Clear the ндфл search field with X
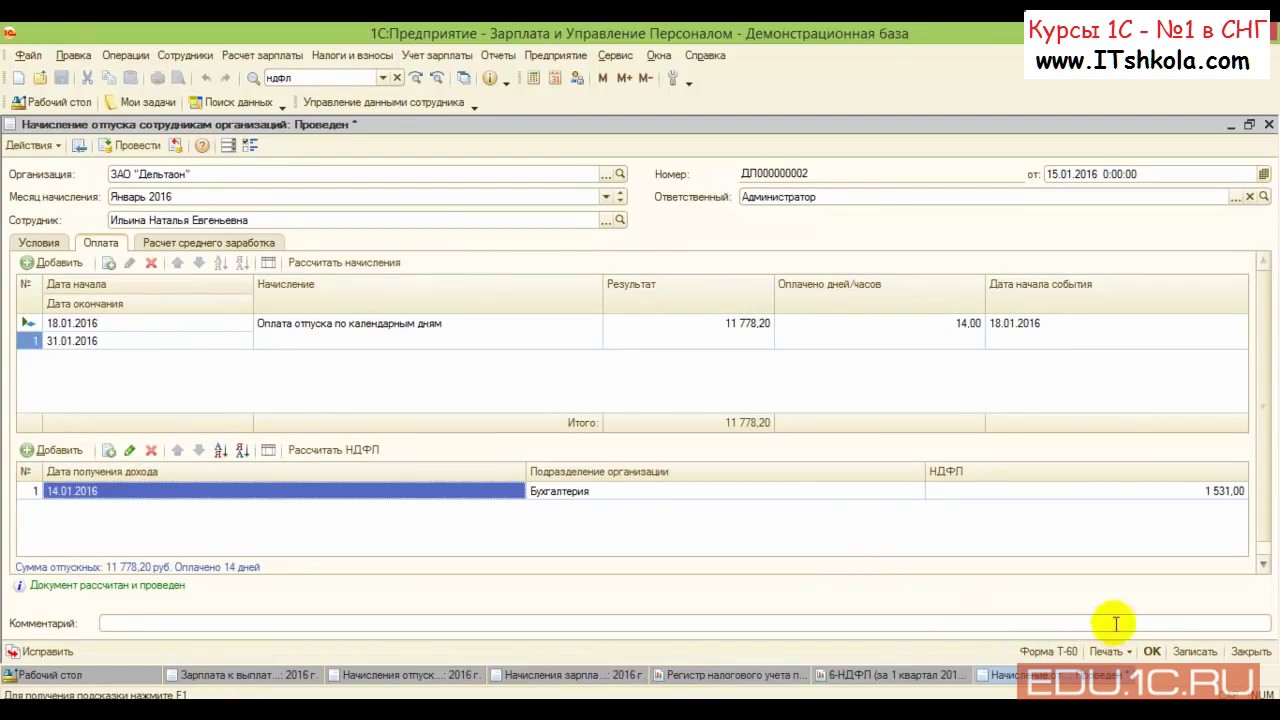 397,78
